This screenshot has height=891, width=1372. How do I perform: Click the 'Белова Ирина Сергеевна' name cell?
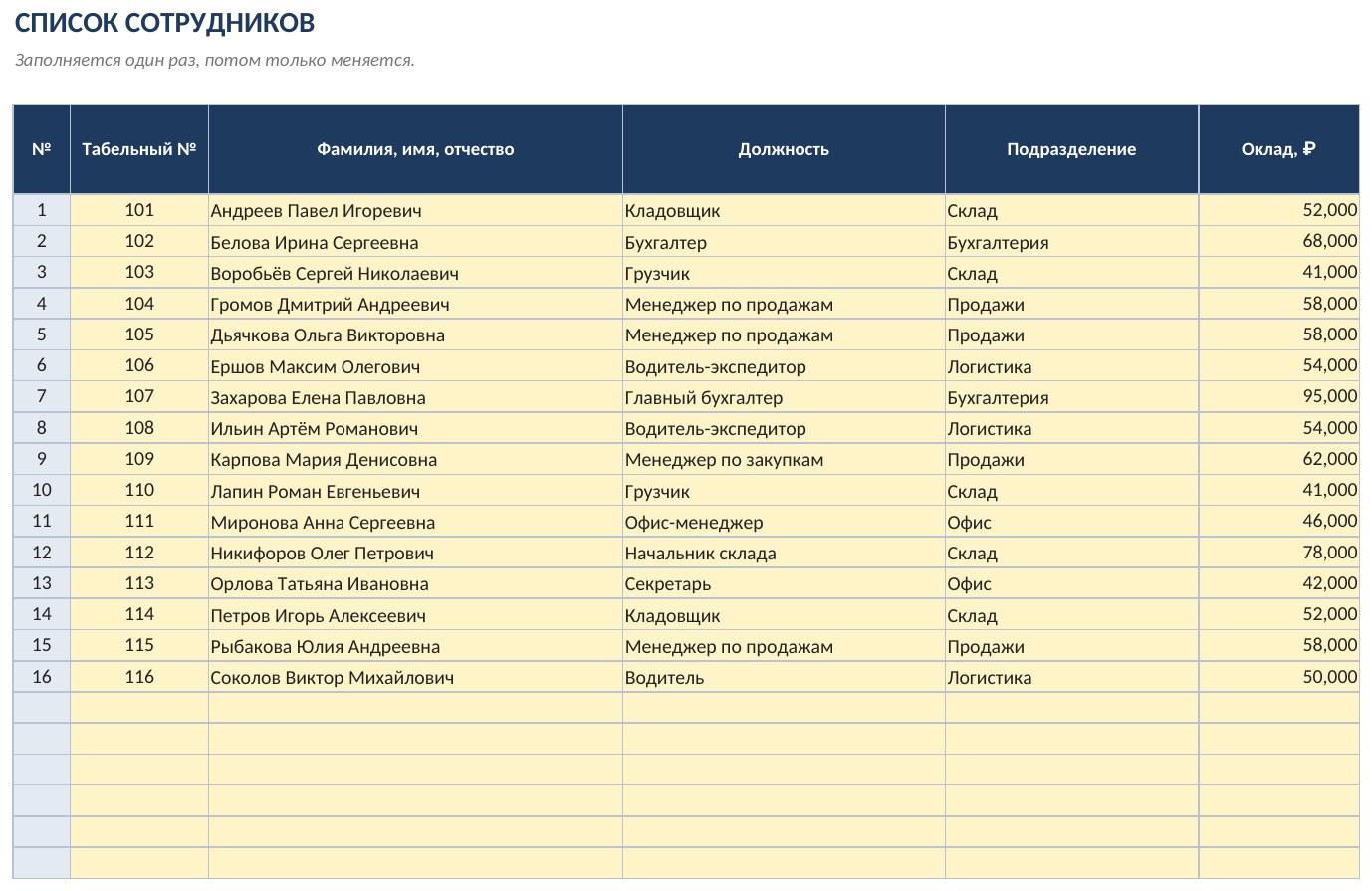click(x=415, y=242)
